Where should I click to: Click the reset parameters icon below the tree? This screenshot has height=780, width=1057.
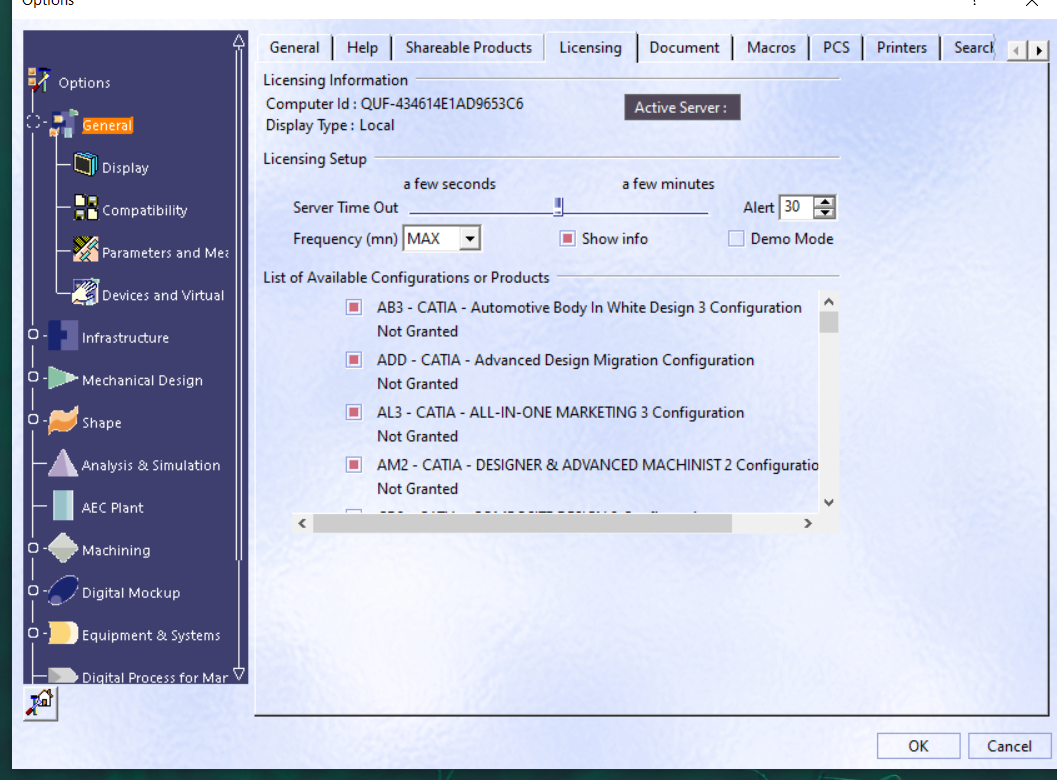(x=40, y=704)
